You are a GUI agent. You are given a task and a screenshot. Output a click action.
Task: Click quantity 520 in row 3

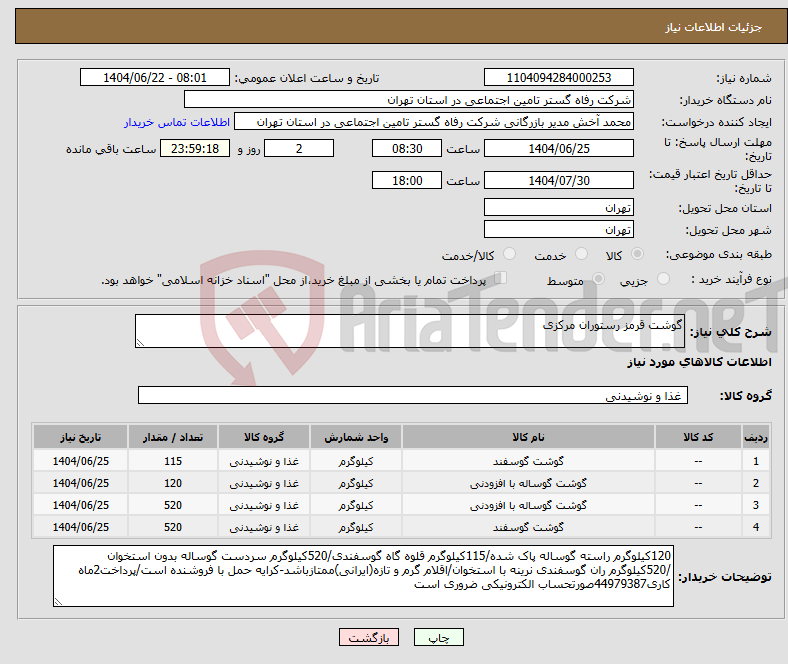click(173, 505)
